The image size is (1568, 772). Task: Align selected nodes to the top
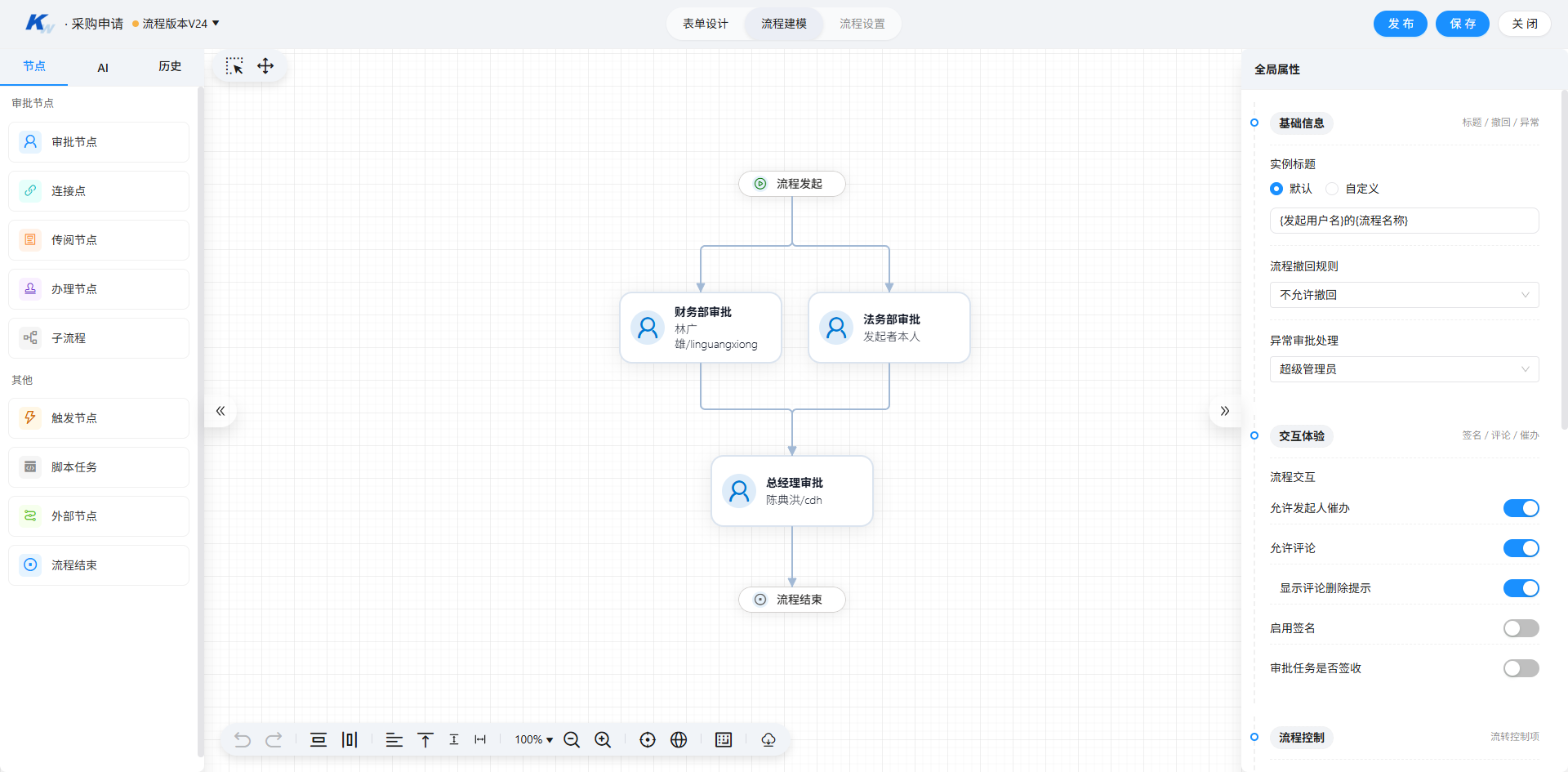pyautogui.click(x=425, y=740)
